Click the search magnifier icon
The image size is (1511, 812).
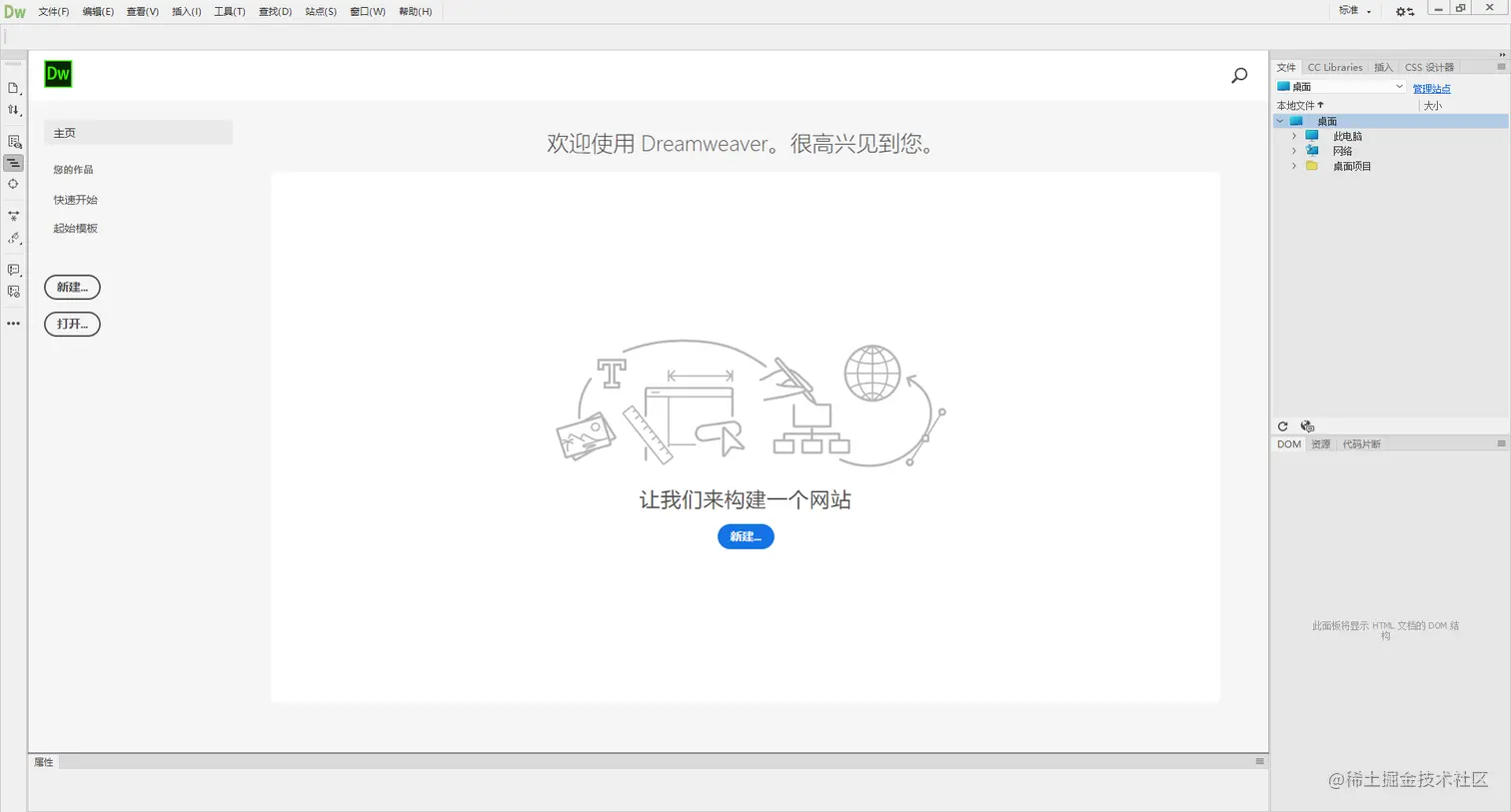click(x=1239, y=75)
